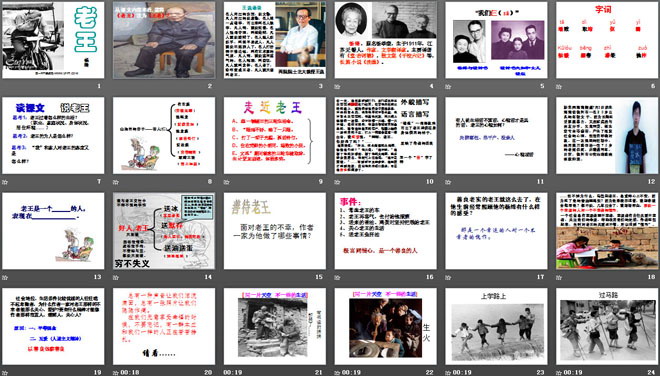The height and width of the screenshot is (376, 660).
Task: Click the animation star icon under slide 17
Action: click(448, 277)
